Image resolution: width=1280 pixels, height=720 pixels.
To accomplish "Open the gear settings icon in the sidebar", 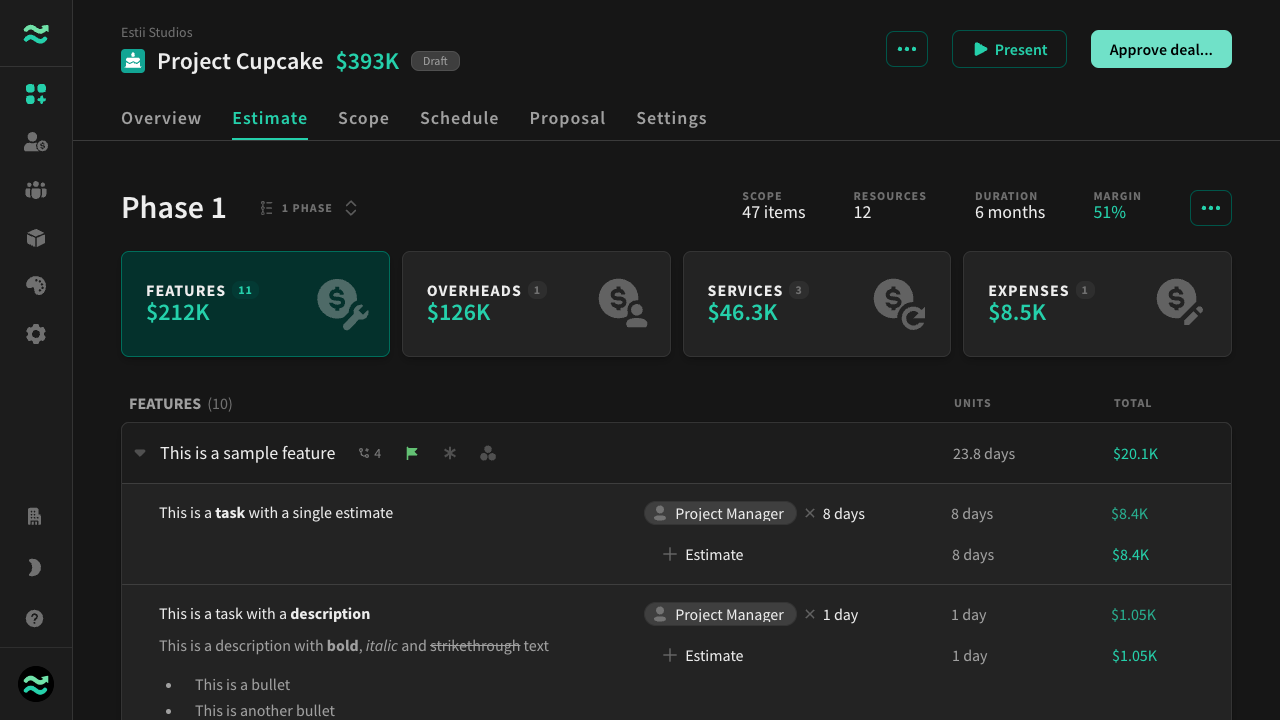I will pyautogui.click(x=36, y=334).
